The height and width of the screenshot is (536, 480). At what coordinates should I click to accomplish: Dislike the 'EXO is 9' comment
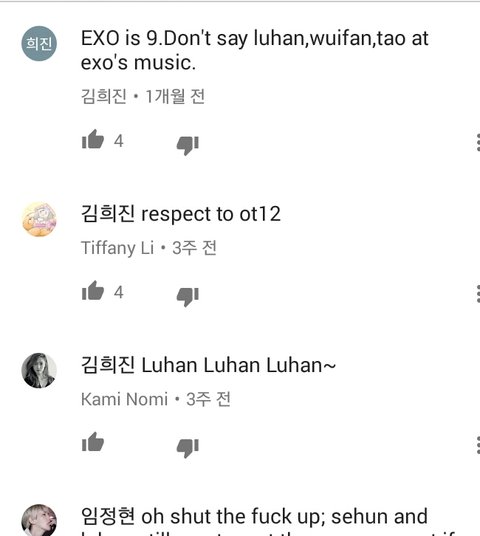pyautogui.click(x=187, y=145)
